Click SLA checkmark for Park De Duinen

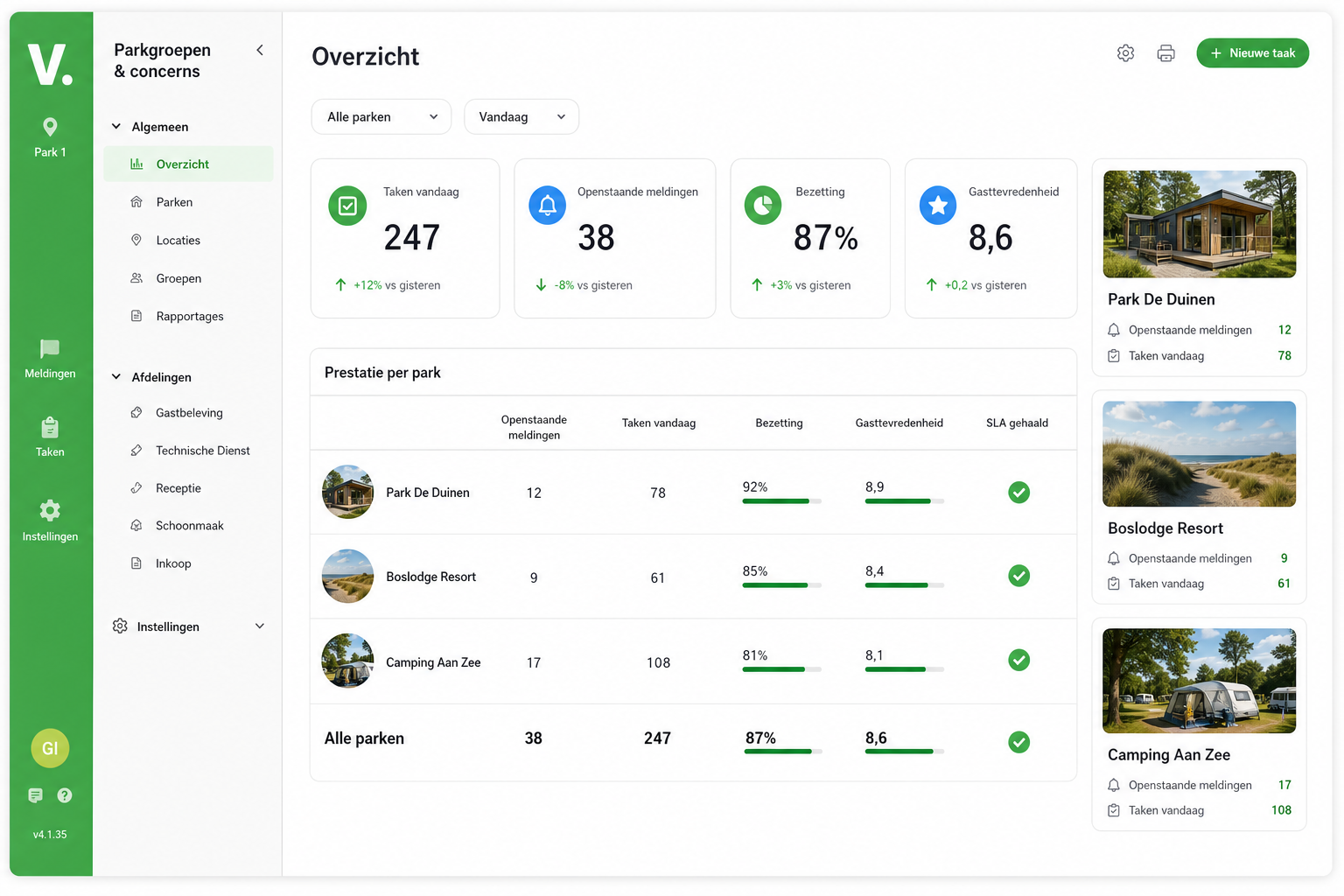1018,493
